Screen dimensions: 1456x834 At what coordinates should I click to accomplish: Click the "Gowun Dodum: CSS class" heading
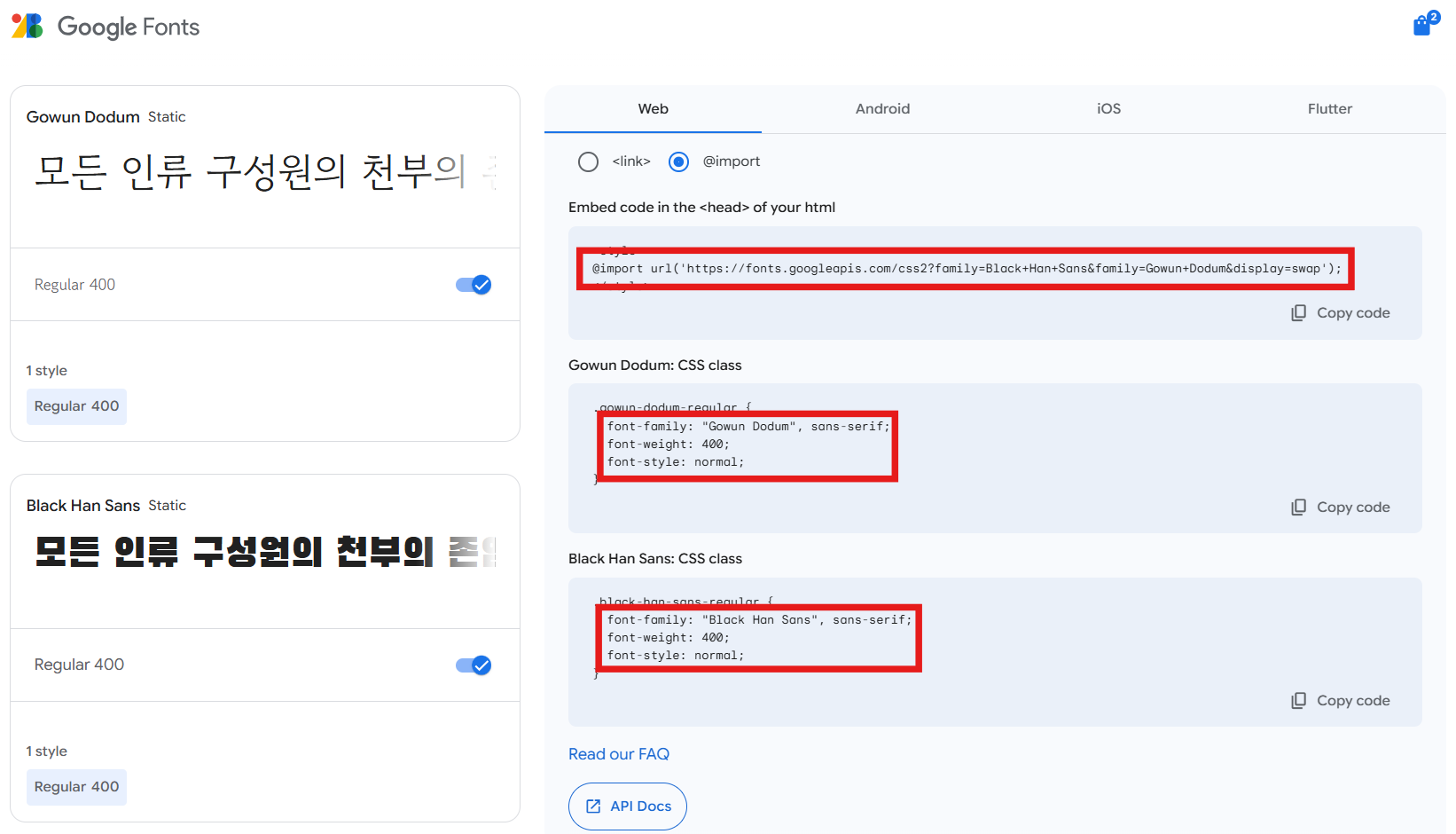654,366
